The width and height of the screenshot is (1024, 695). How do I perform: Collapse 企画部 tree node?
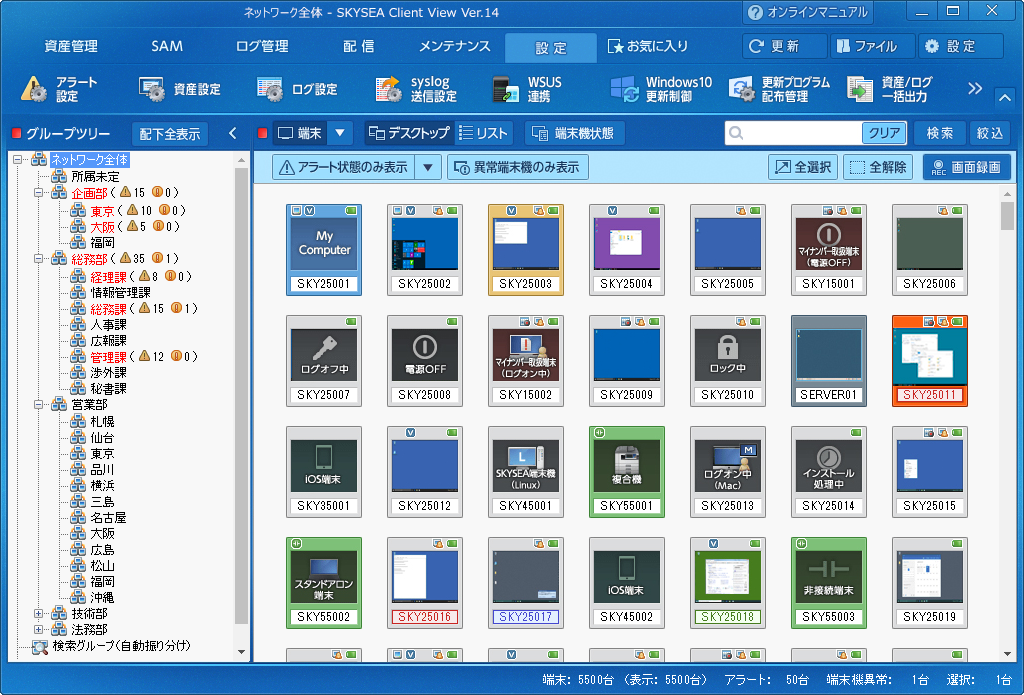click(38, 193)
